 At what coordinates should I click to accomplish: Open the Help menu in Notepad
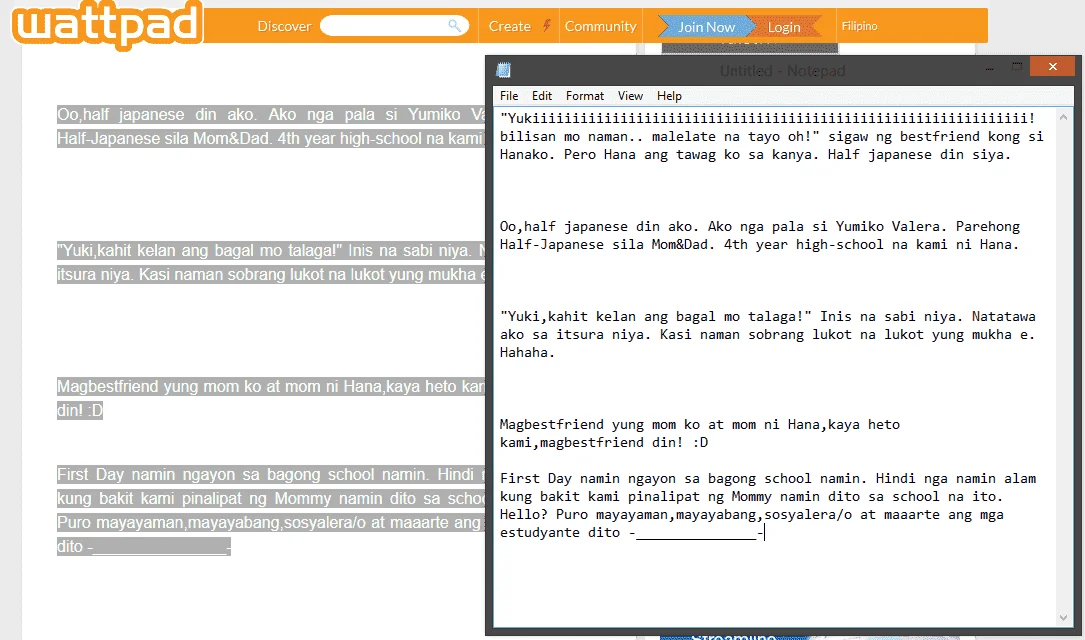click(669, 95)
